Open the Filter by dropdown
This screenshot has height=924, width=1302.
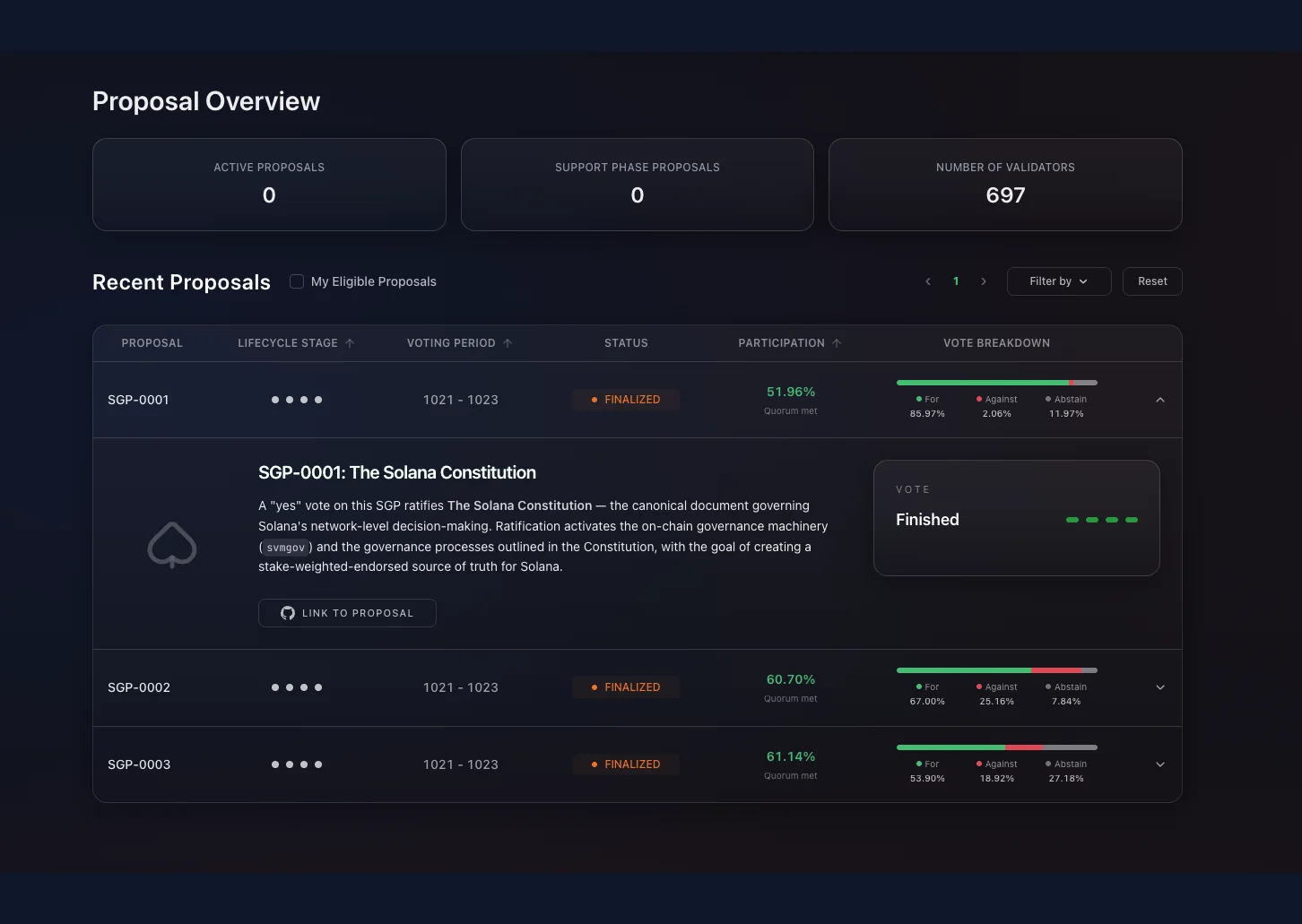click(x=1059, y=281)
